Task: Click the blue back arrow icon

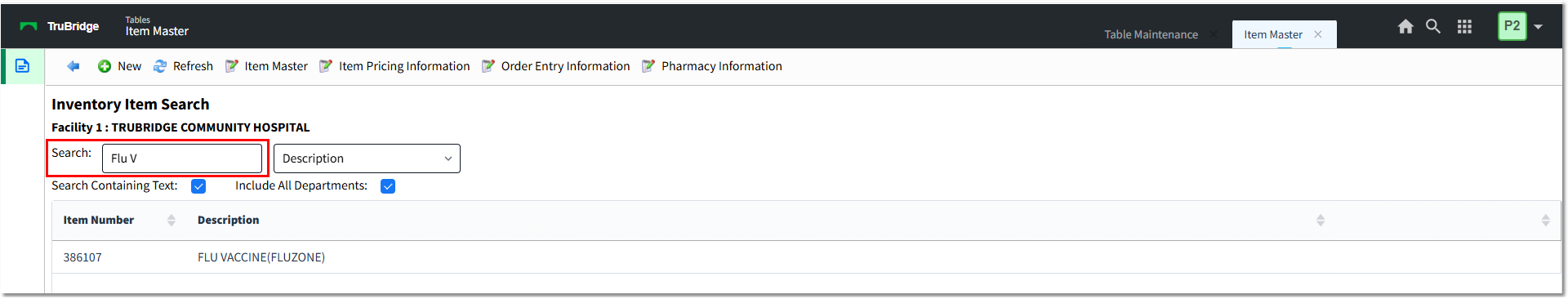Action: pyautogui.click(x=73, y=66)
